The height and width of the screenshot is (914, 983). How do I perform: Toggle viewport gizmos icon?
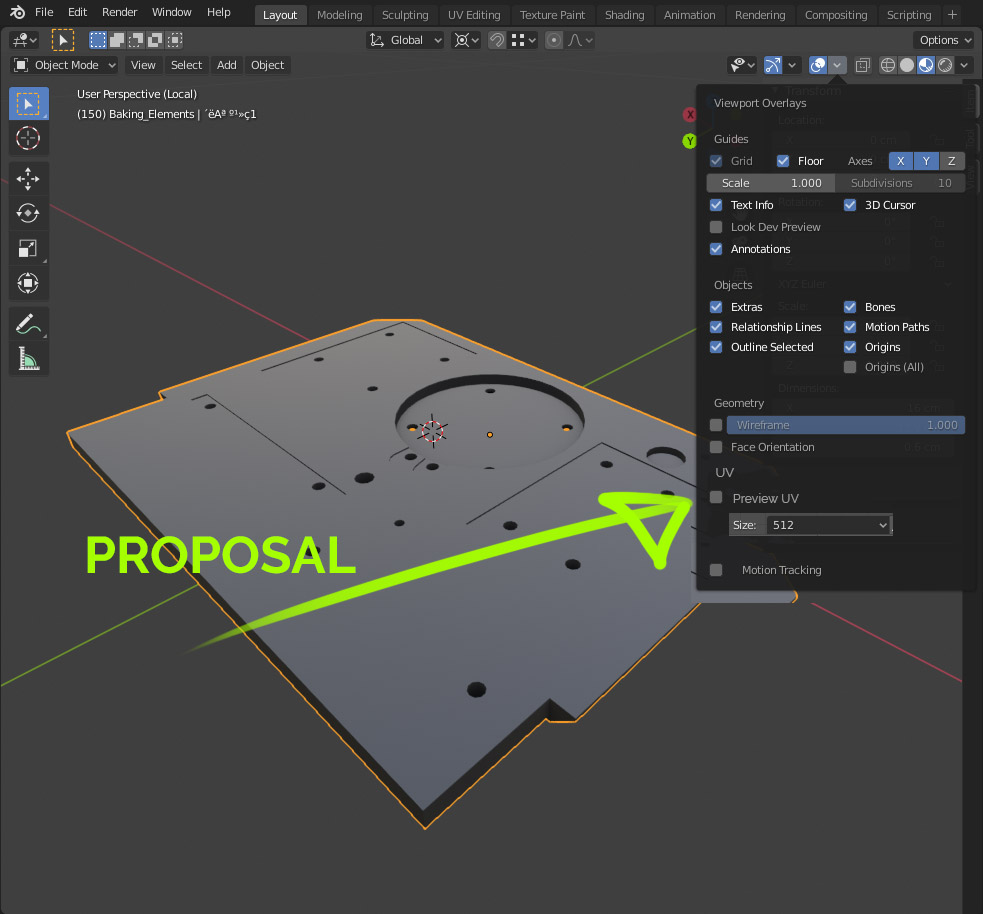pyautogui.click(x=773, y=65)
